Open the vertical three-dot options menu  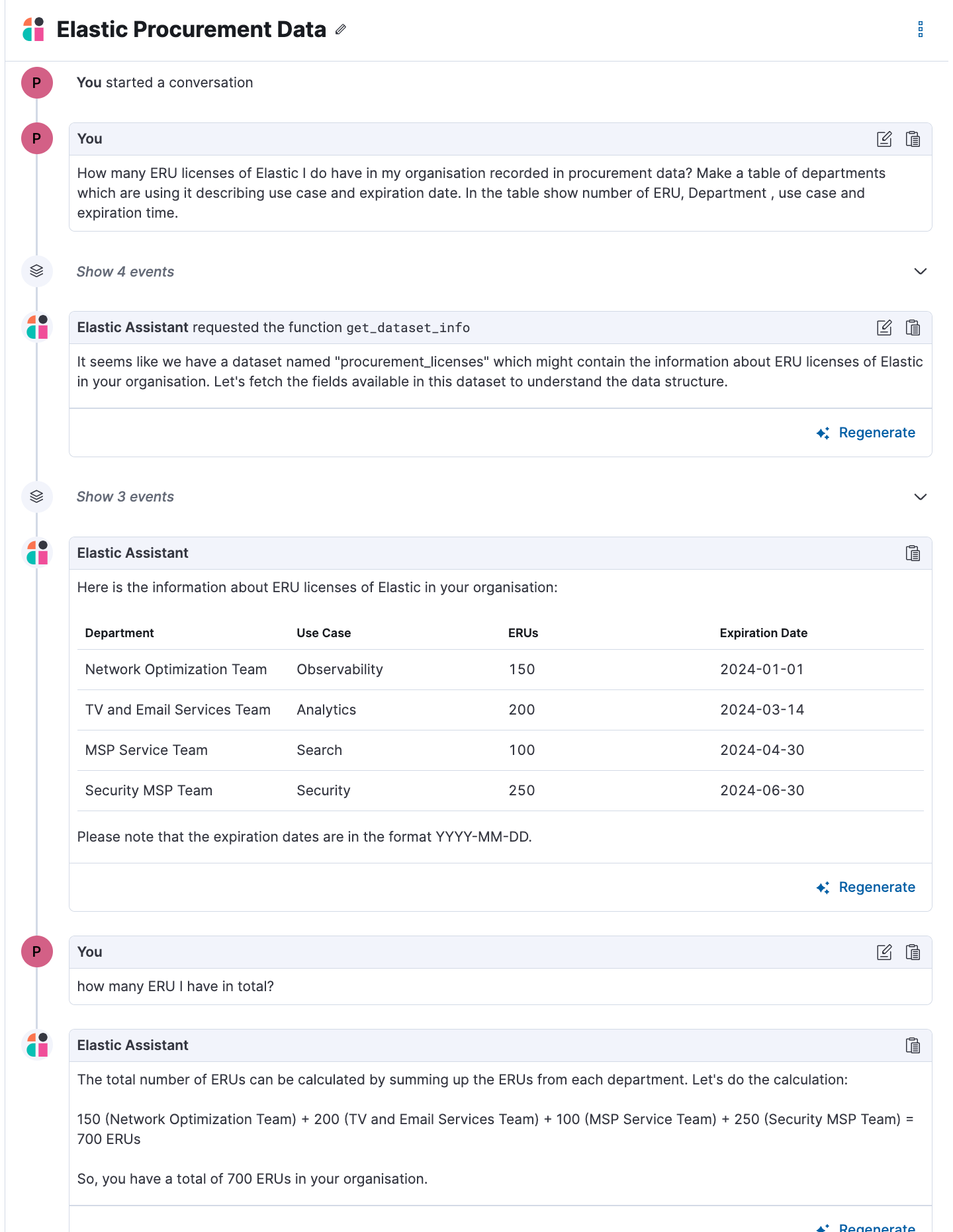pyautogui.click(x=920, y=29)
